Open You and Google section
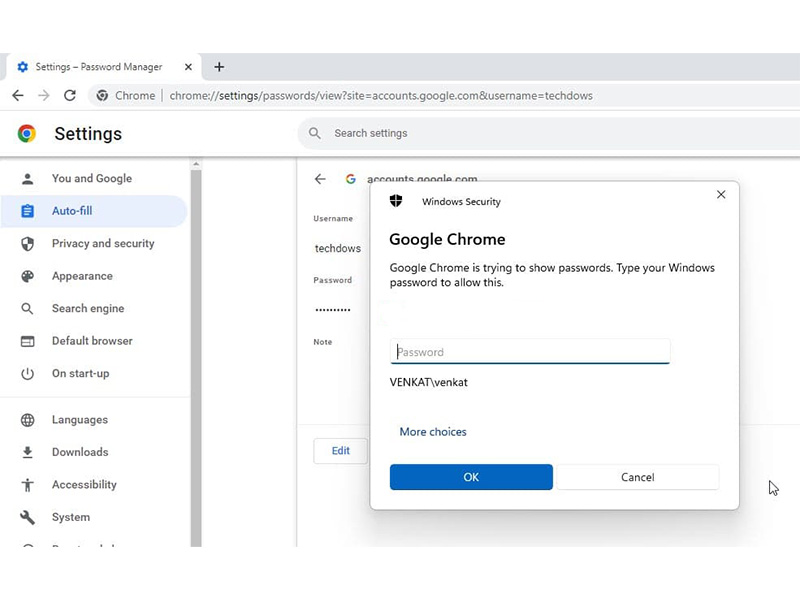The width and height of the screenshot is (800, 600). coord(92,178)
